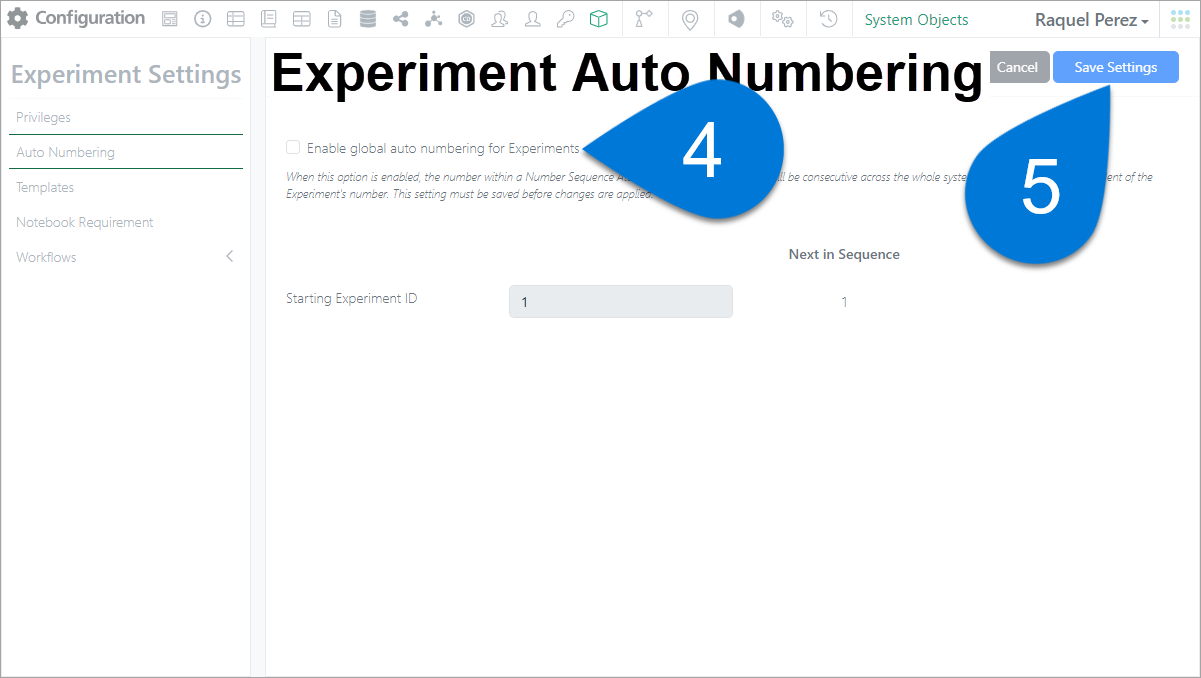1201x678 pixels.
Task: Enable global auto numbering for Experiments checkbox
Action: pos(293,148)
